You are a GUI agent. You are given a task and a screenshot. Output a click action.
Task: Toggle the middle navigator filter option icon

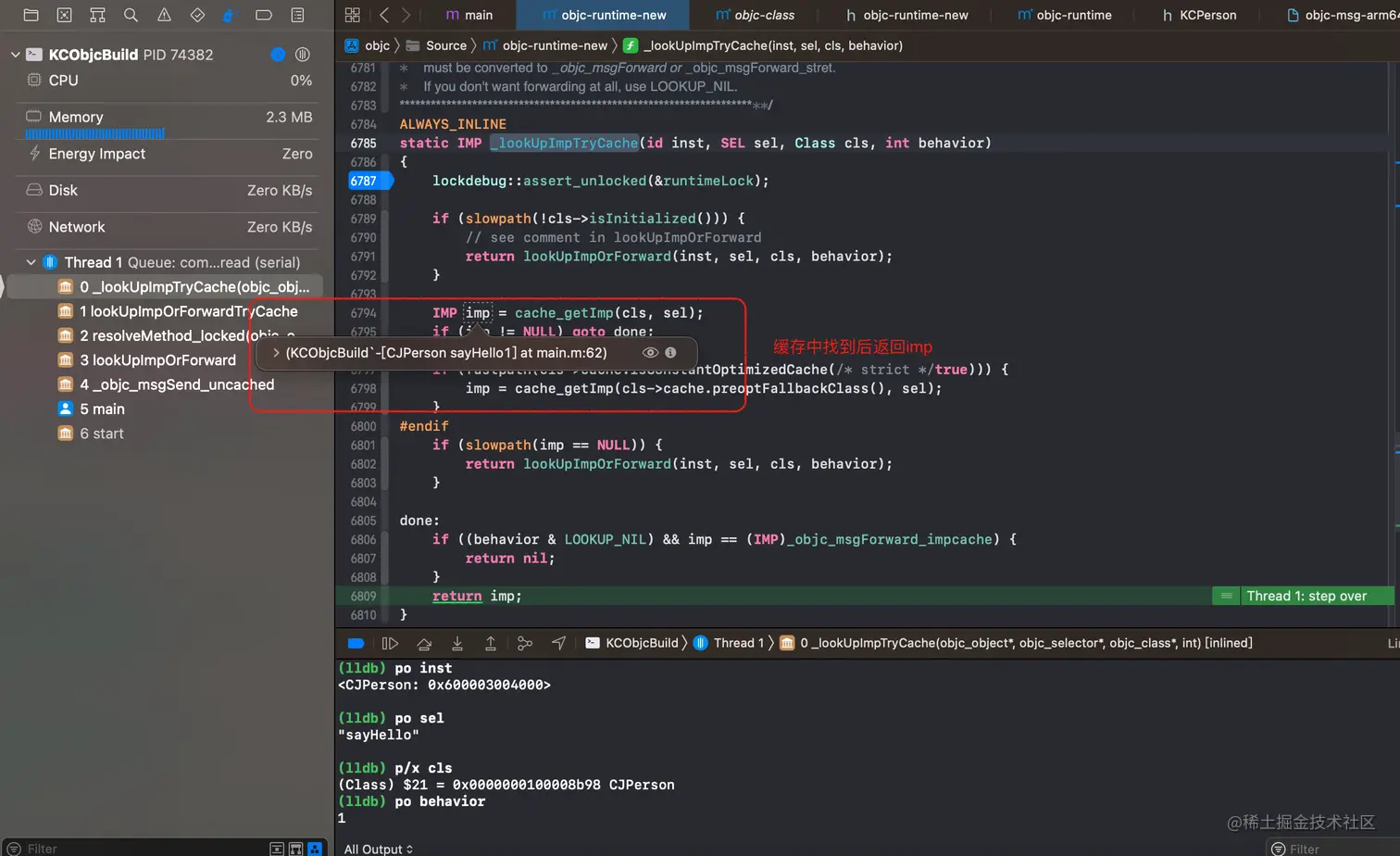pyautogui.click(x=295, y=849)
